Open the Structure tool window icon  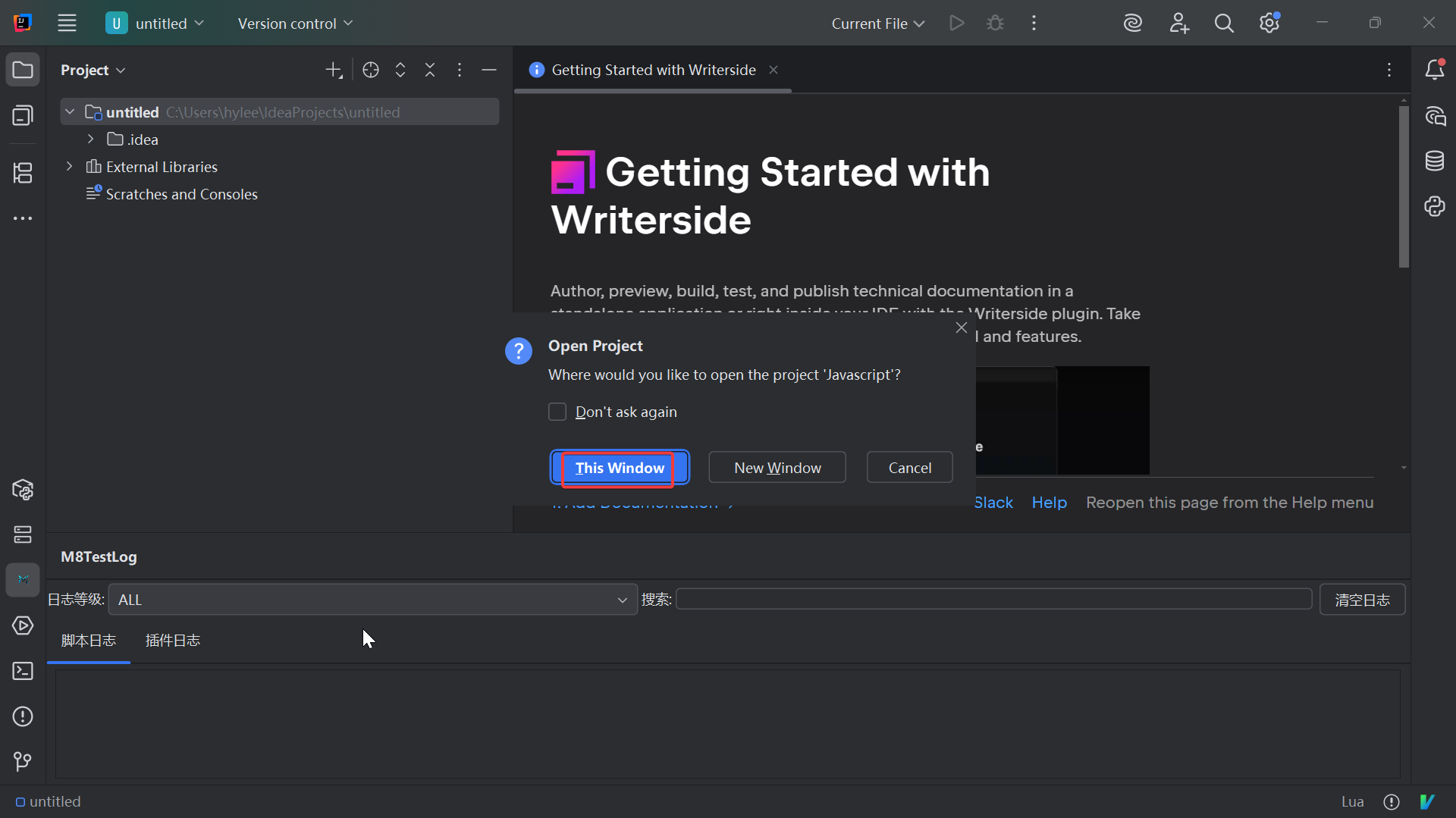[x=23, y=173]
